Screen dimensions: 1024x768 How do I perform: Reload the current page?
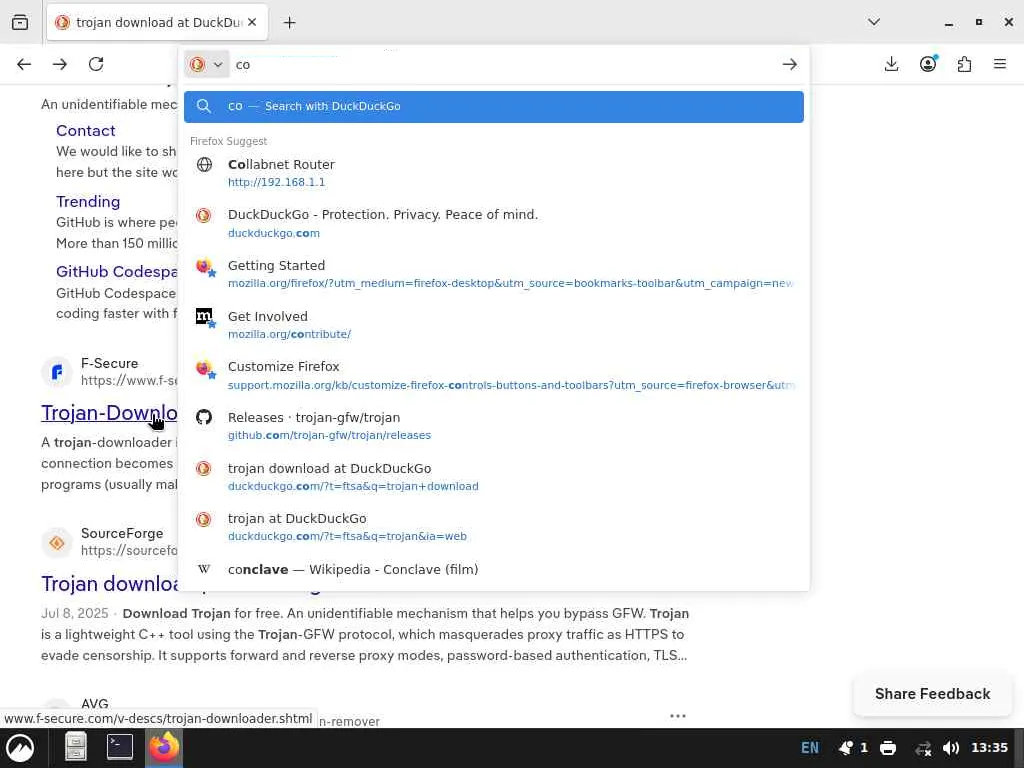click(96, 64)
